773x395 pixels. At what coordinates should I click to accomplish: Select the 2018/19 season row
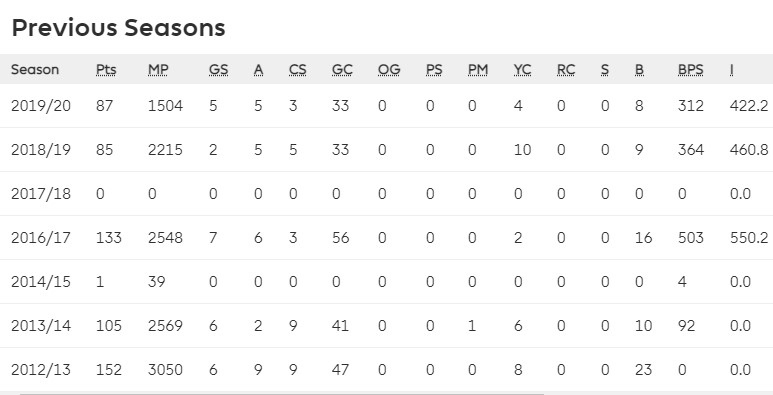coord(386,149)
